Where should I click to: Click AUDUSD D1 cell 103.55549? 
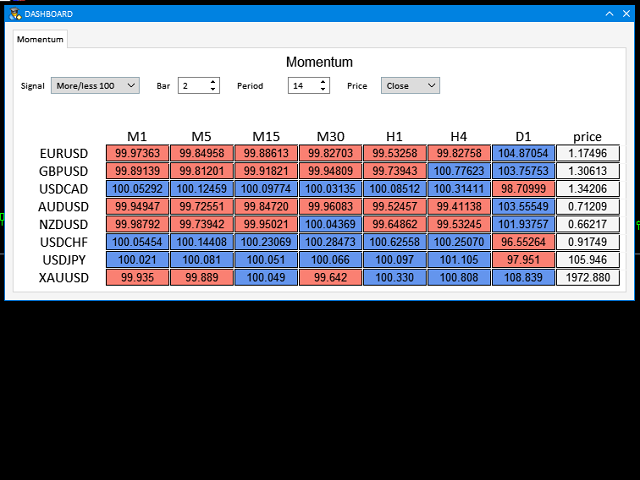(x=523, y=206)
